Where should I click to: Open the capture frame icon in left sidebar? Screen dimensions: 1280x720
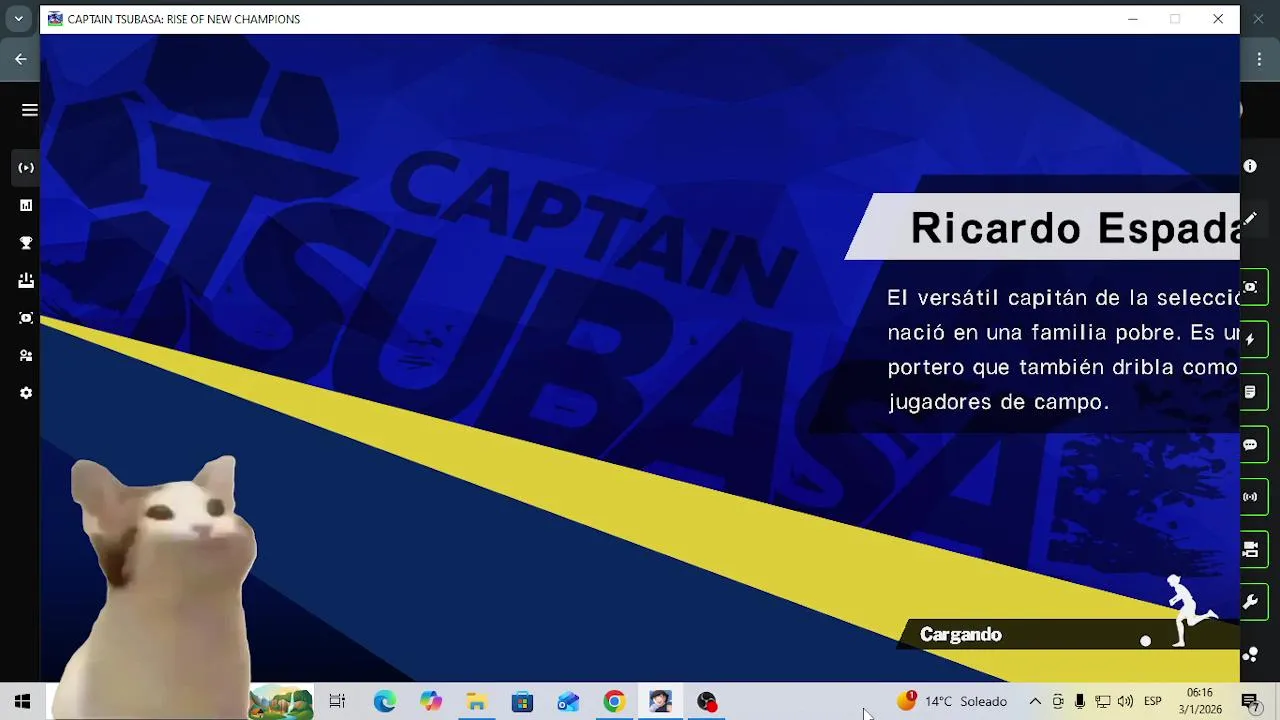click(x=26, y=318)
